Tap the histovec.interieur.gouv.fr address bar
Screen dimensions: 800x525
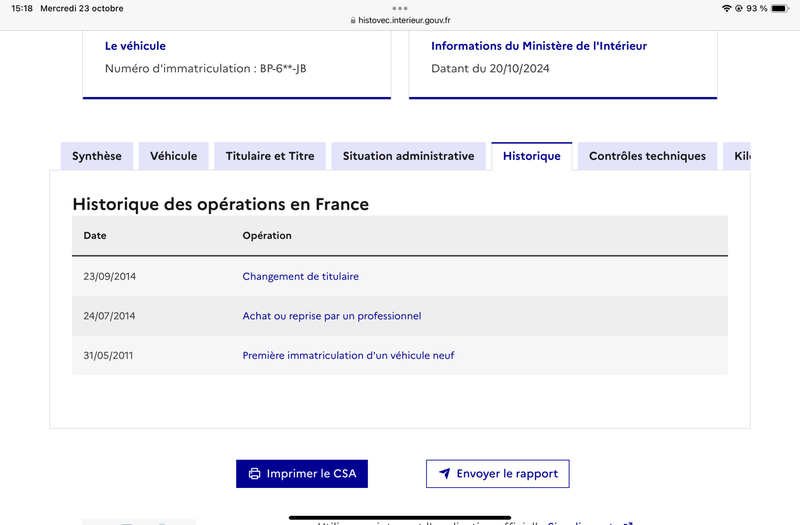point(400,20)
